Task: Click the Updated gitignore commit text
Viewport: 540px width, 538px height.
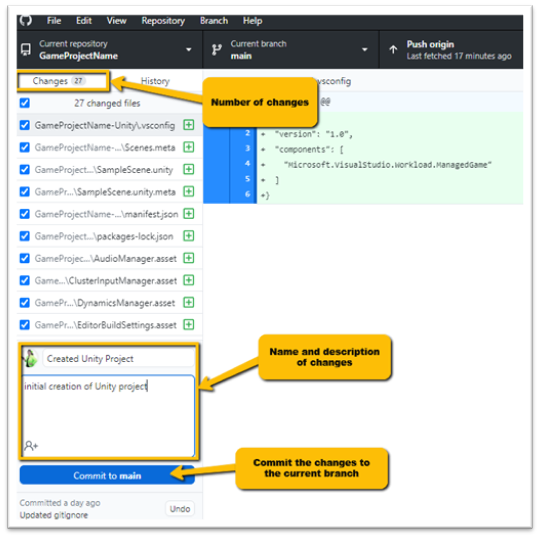Action: tap(54, 515)
